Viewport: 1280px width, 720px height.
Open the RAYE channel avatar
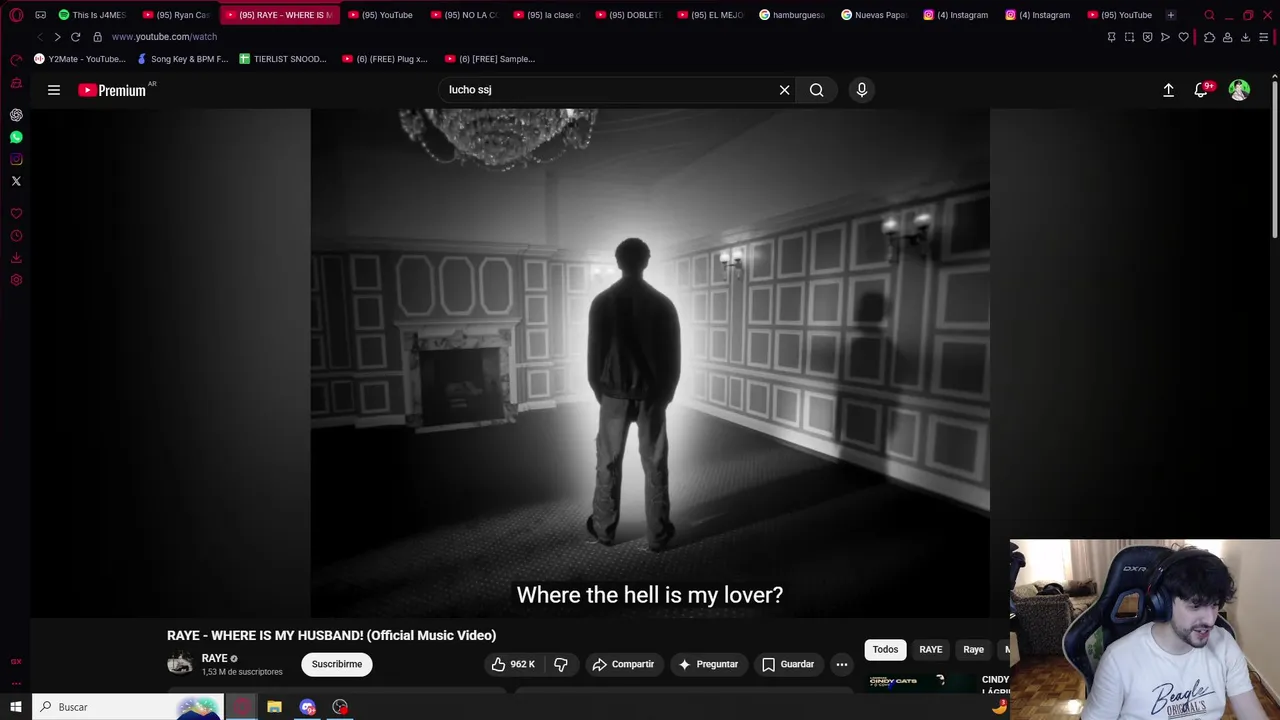[180, 663]
